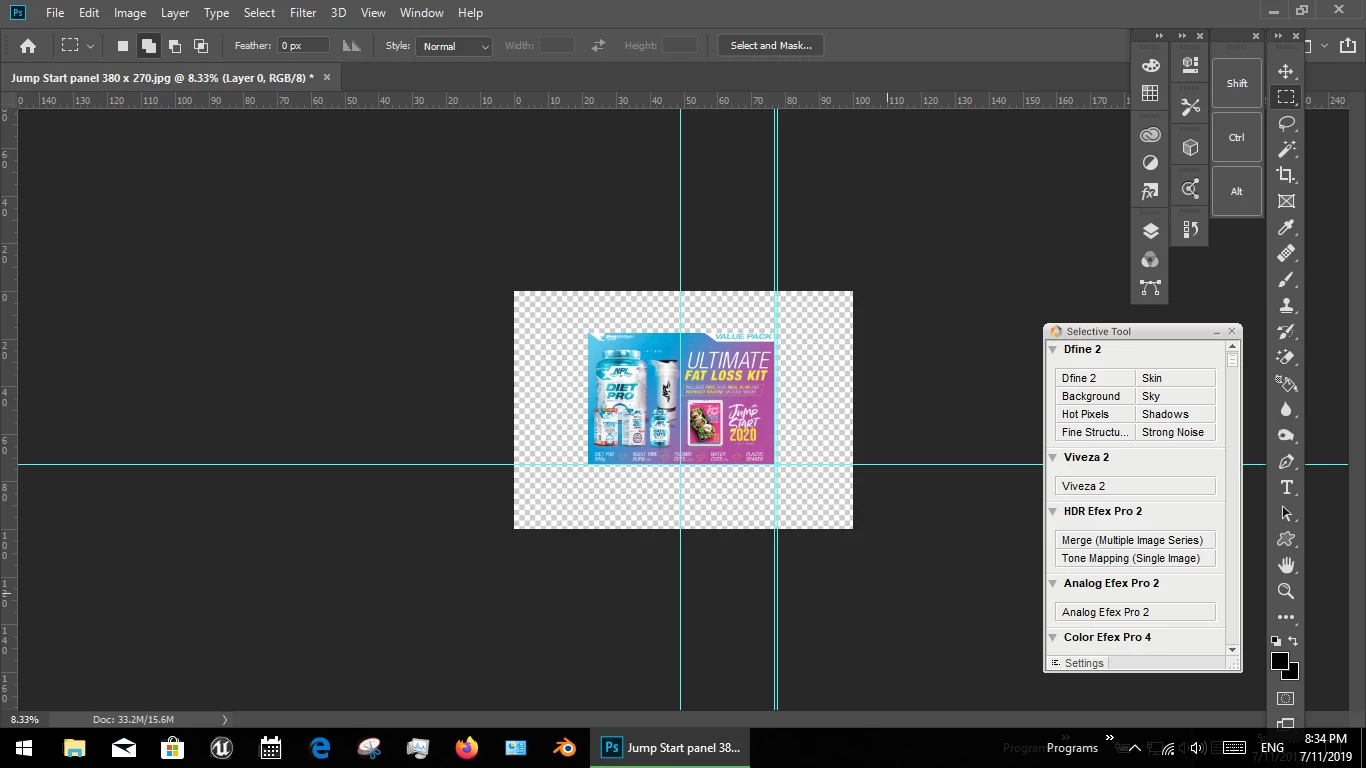
Task: Select the Lasso tool
Action: click(x=1286, y=123)
